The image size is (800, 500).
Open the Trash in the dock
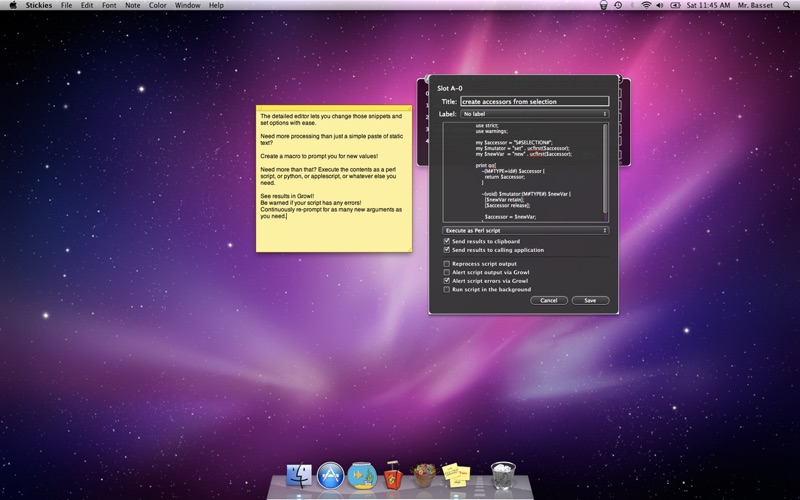point(502,473)
